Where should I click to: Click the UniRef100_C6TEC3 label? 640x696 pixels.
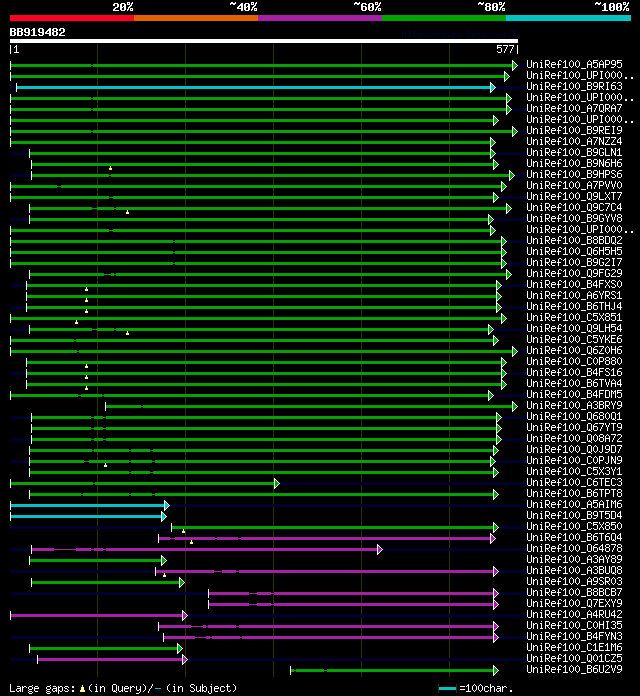point(574,482)
